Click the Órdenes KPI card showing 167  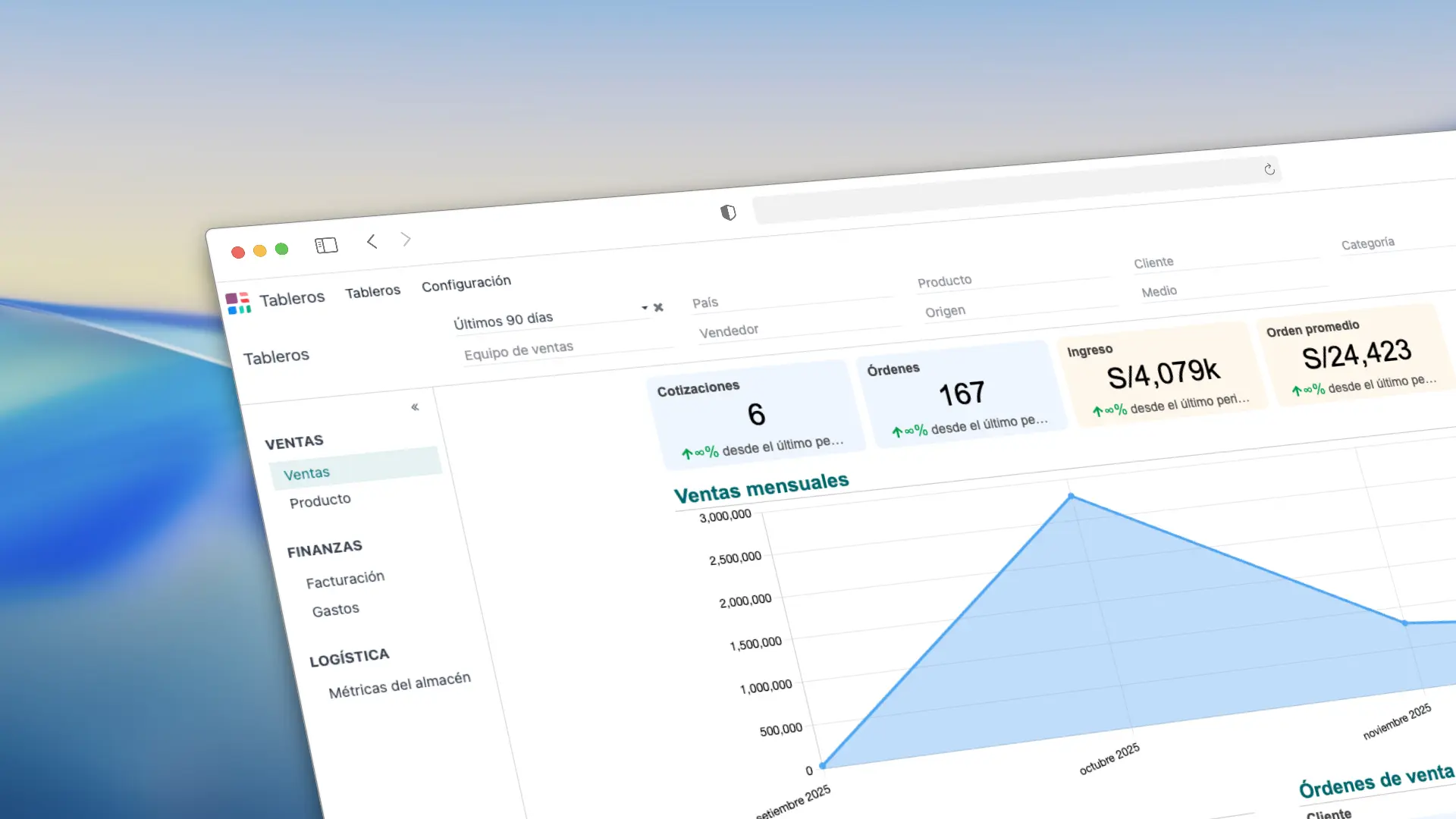960,394
